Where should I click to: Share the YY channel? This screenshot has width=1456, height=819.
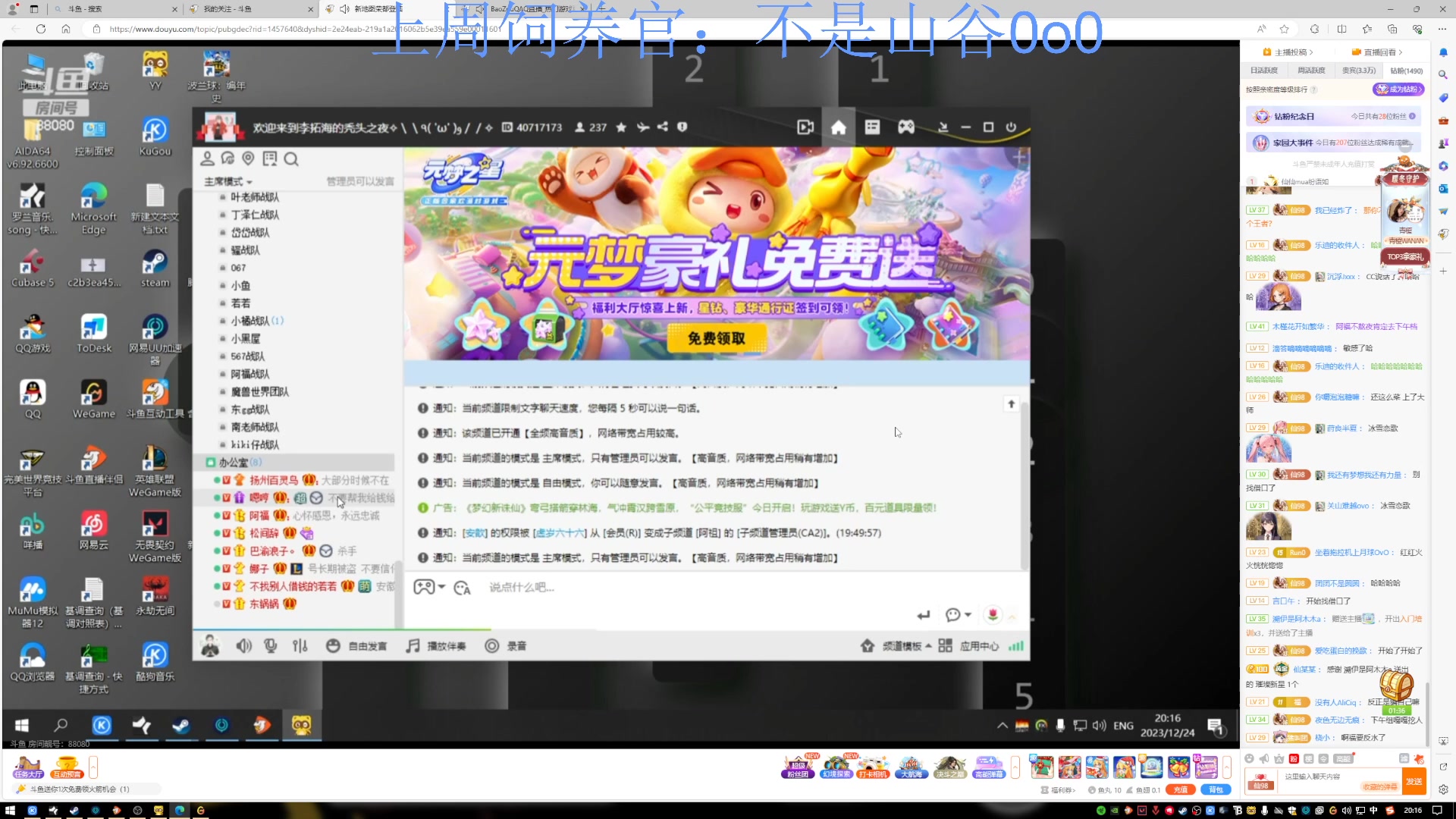point(663,127)
